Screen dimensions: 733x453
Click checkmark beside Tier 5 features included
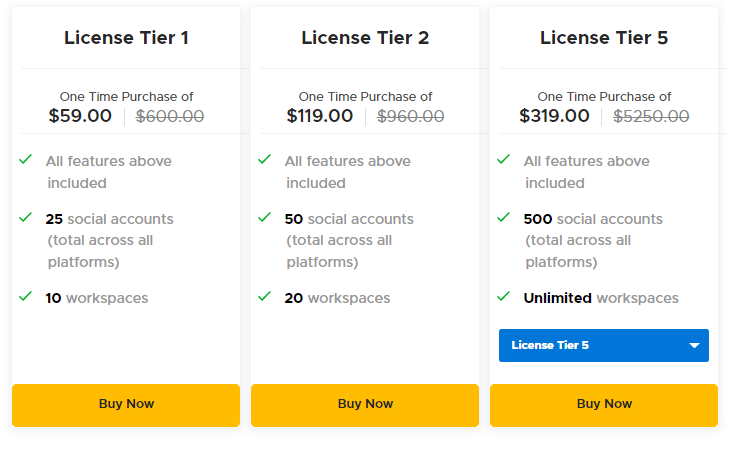[504, 160]
